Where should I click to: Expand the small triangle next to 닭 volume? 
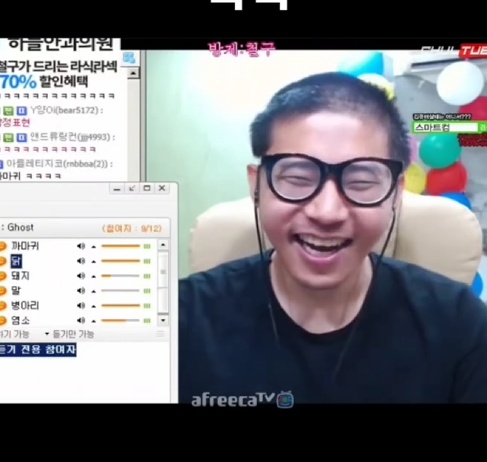tap(94, 262)
